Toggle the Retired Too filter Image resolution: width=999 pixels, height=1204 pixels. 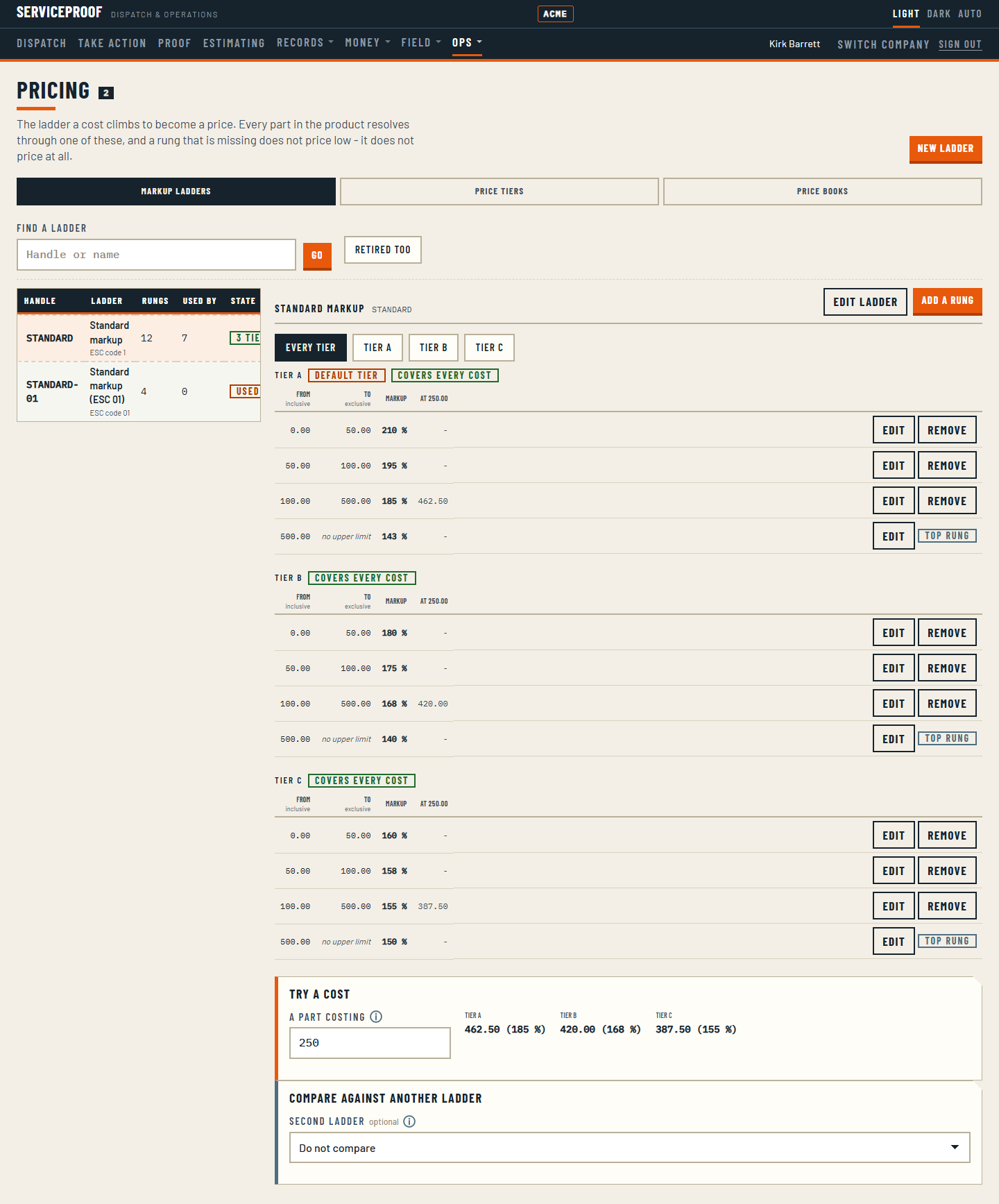pyautogui.click(x=383, y=250)
